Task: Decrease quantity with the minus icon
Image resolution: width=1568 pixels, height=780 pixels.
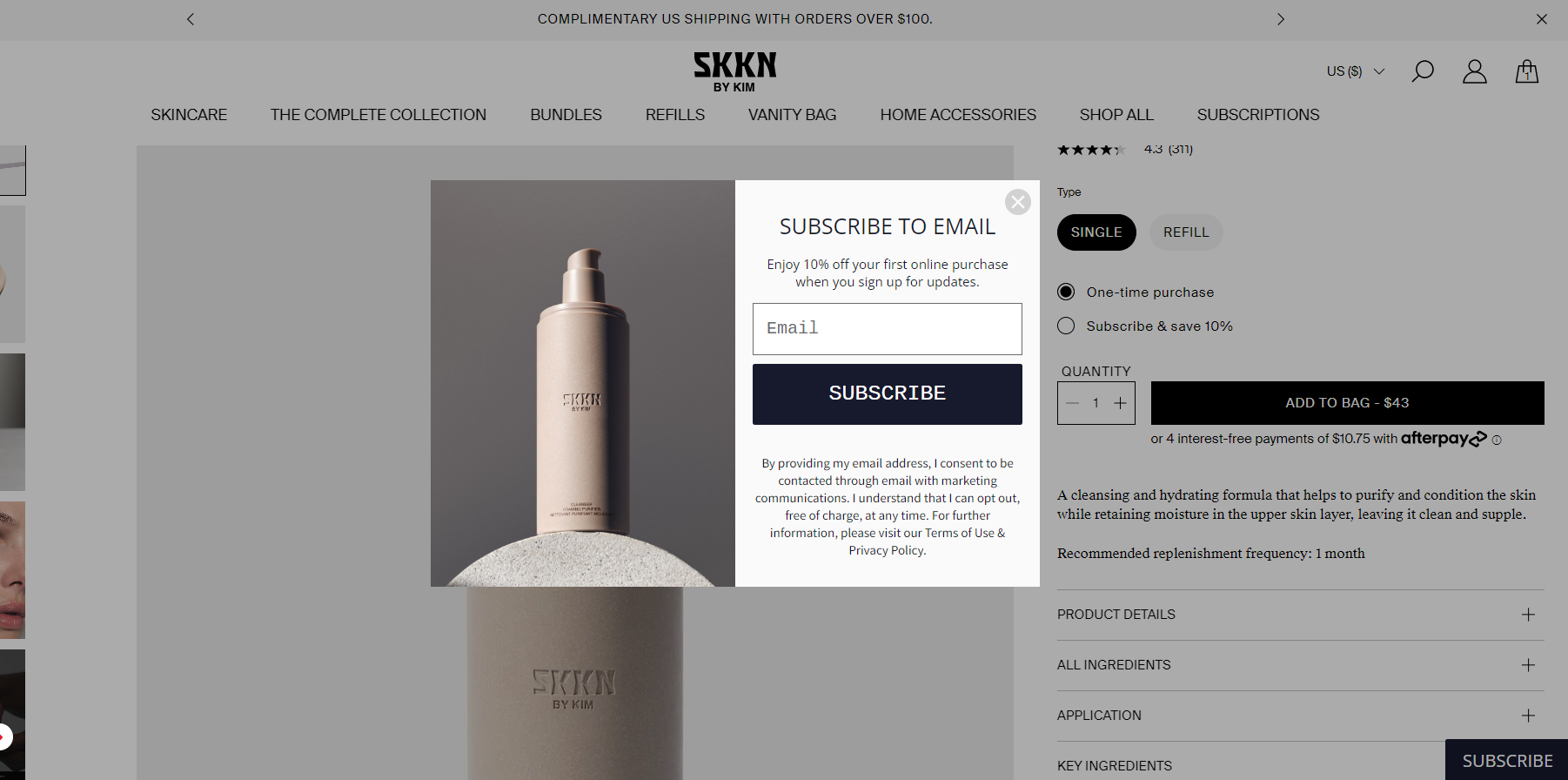Action: pos(1073,403)
